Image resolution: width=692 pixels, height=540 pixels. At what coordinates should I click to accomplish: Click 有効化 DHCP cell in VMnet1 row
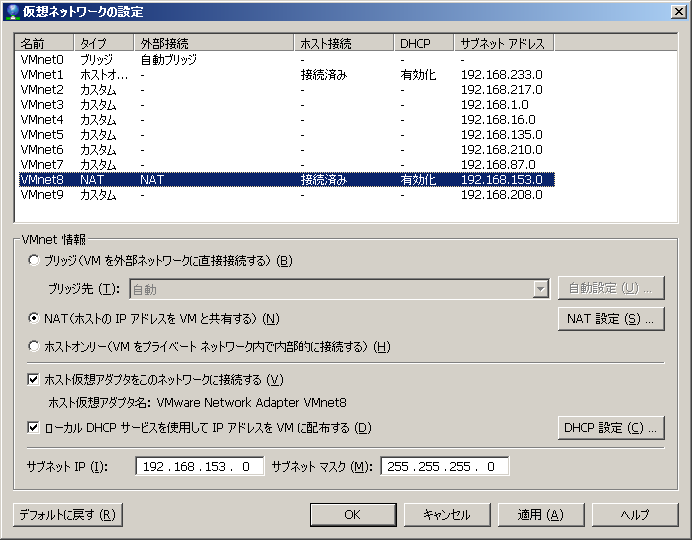tap(418, 75)
